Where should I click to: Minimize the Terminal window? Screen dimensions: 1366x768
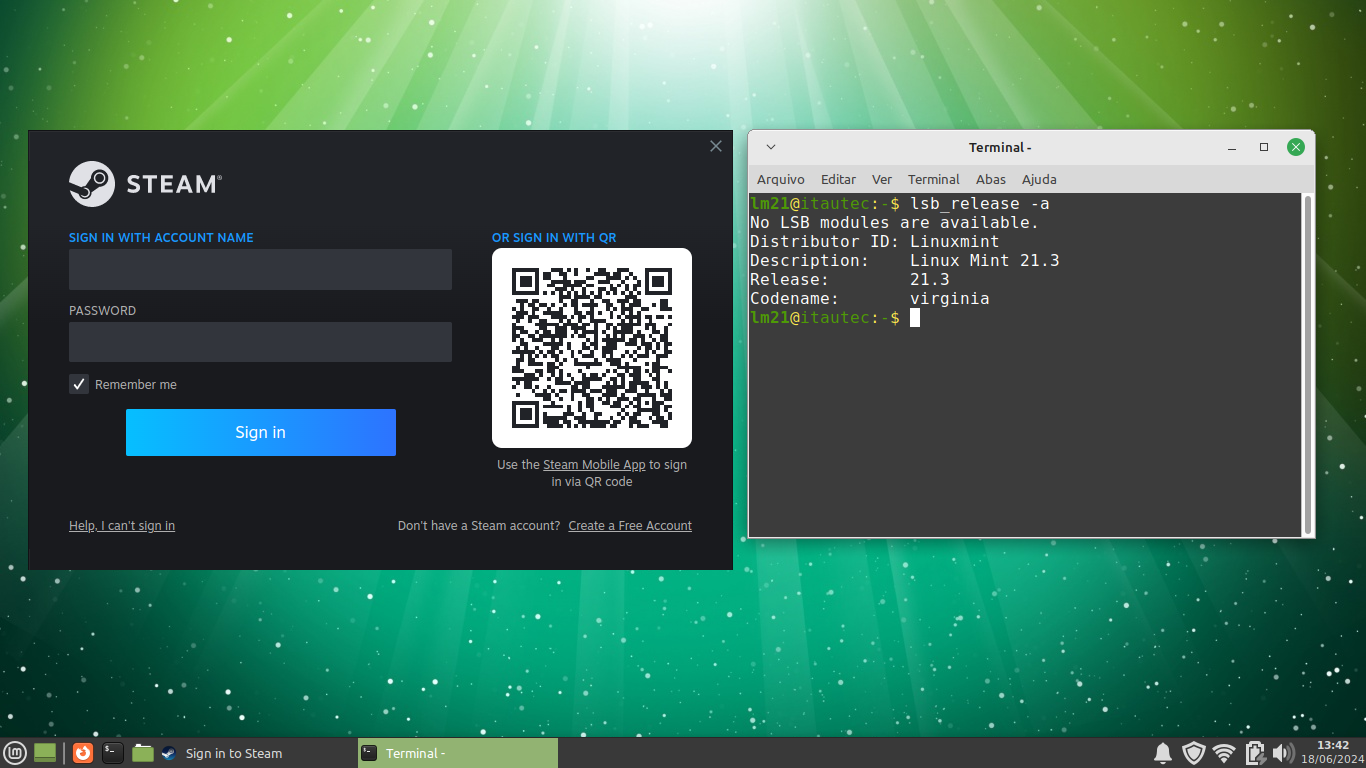pyautogui.click(x=1232, y=147)
